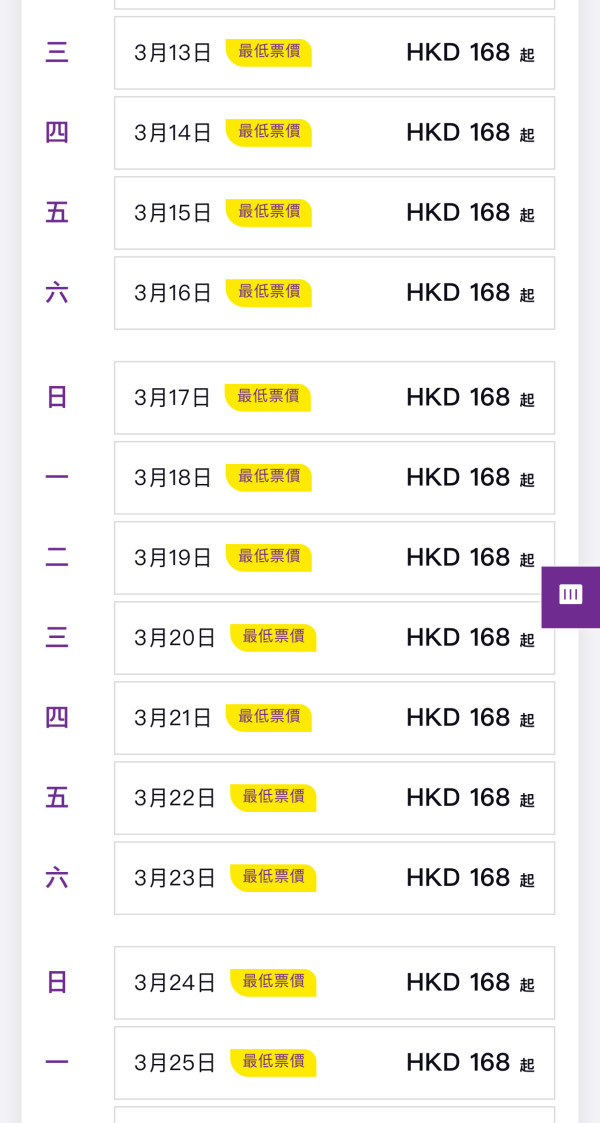
Task: Select the 3月25日 fare row
Action: 334,1063
